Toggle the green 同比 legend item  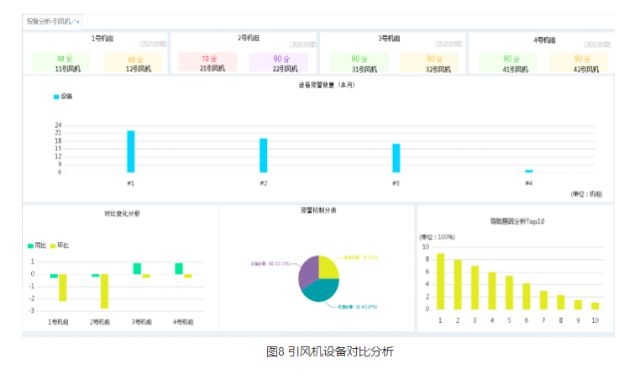click(x=36, y=245)
